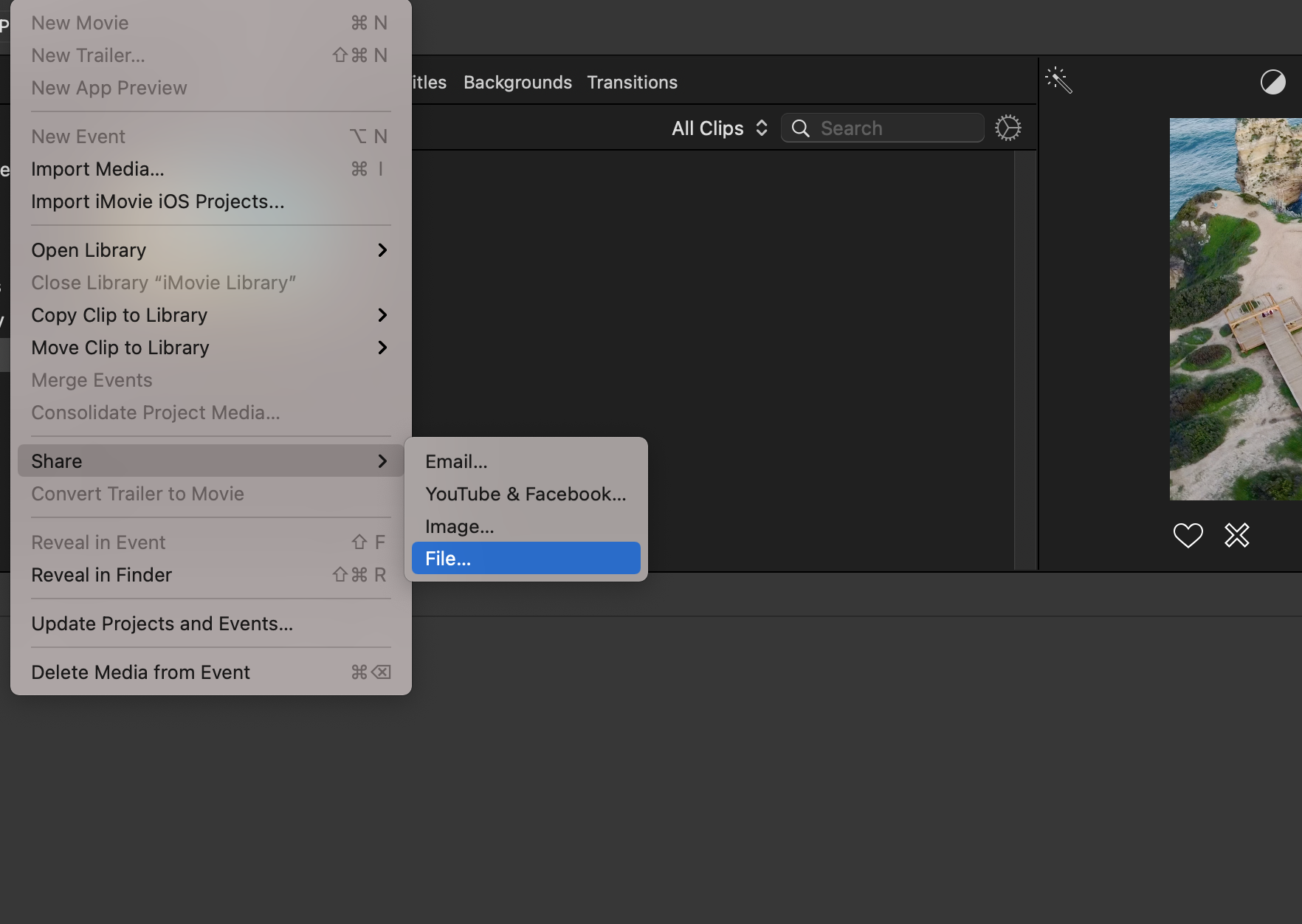Viewport: 1302px width, 924px height.
Task: Click Update Projects and Events...
Action: [162, 624]
